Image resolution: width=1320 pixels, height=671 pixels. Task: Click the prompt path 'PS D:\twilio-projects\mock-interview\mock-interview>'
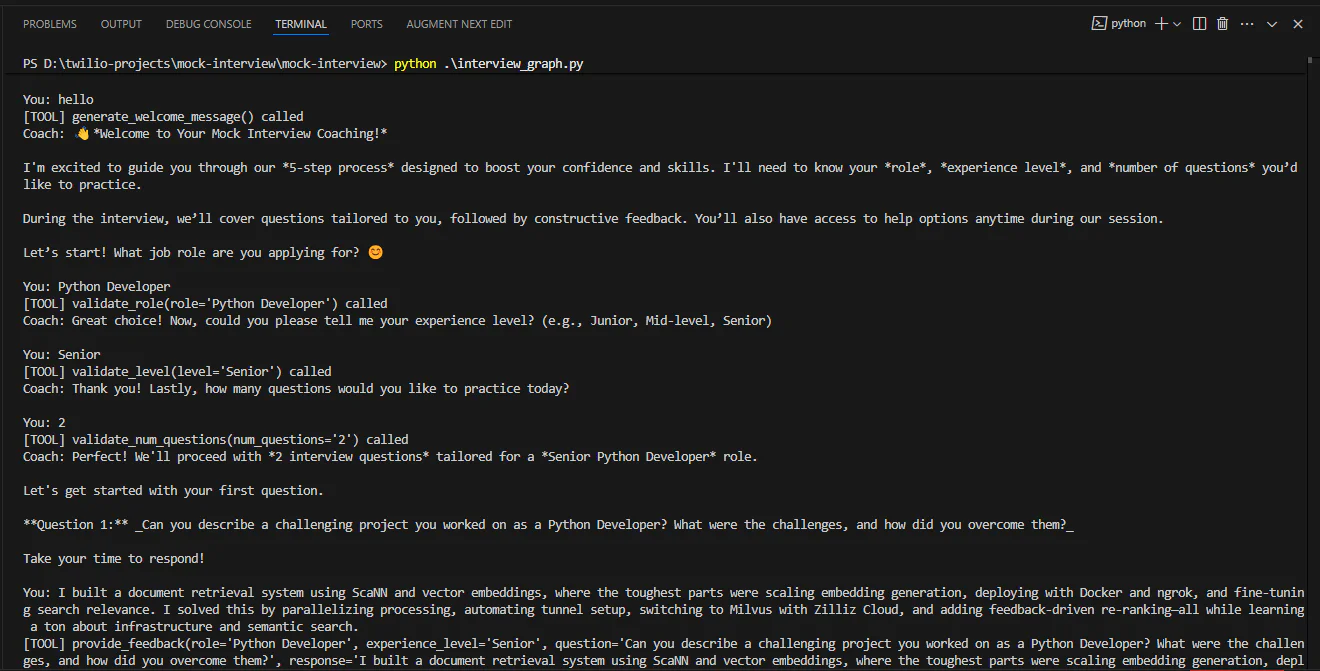[x=205, y=64]
